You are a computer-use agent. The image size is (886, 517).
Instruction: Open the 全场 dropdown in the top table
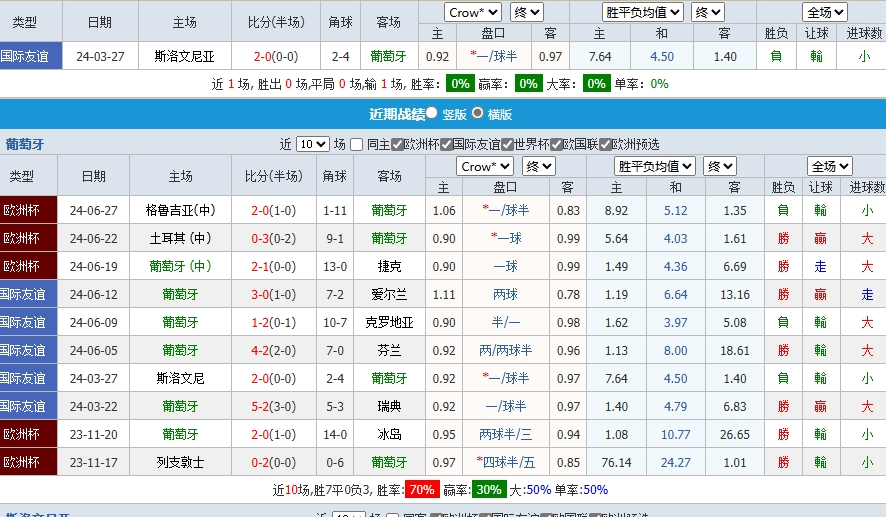825,12
